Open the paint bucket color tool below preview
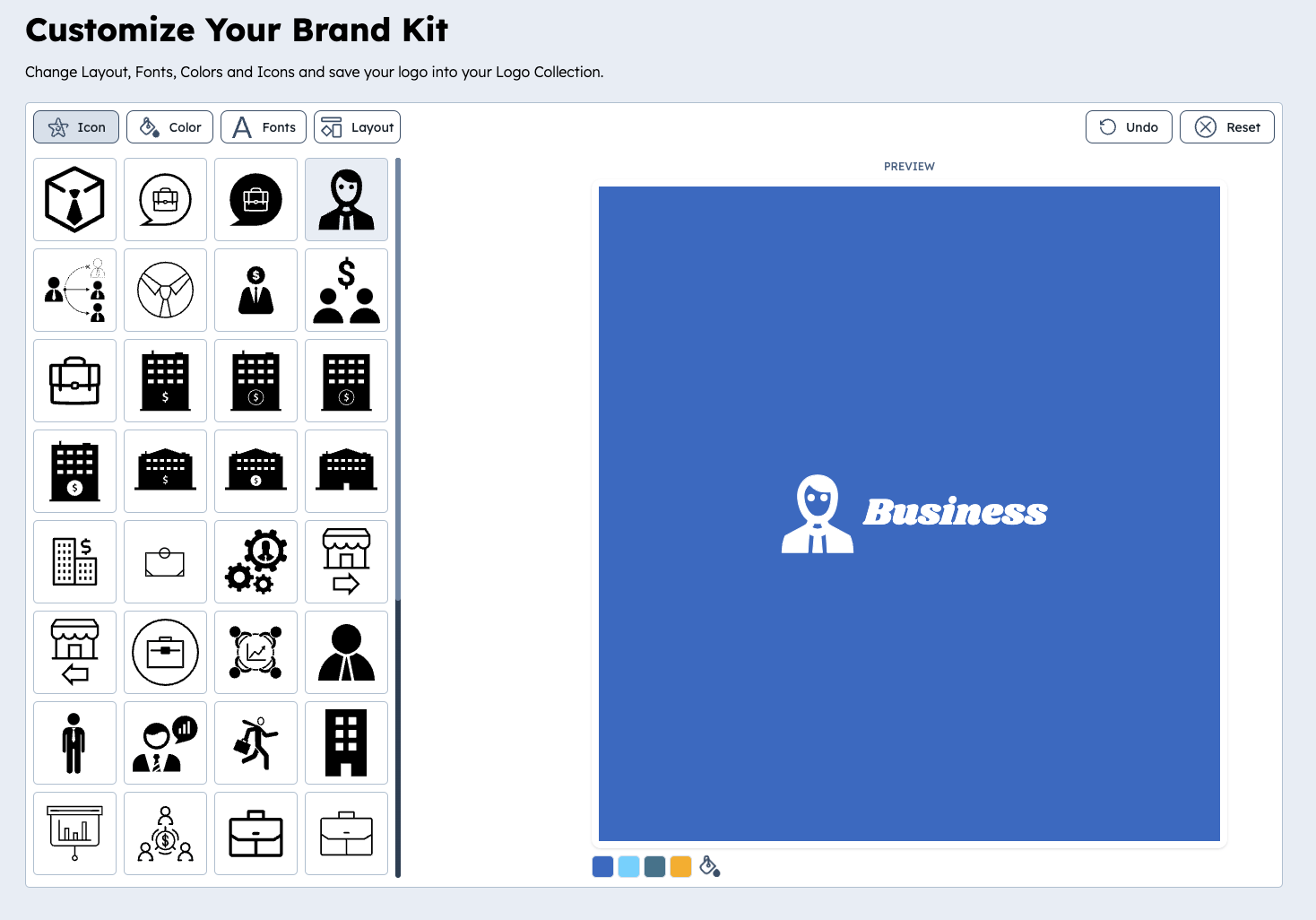 point(710,867)
